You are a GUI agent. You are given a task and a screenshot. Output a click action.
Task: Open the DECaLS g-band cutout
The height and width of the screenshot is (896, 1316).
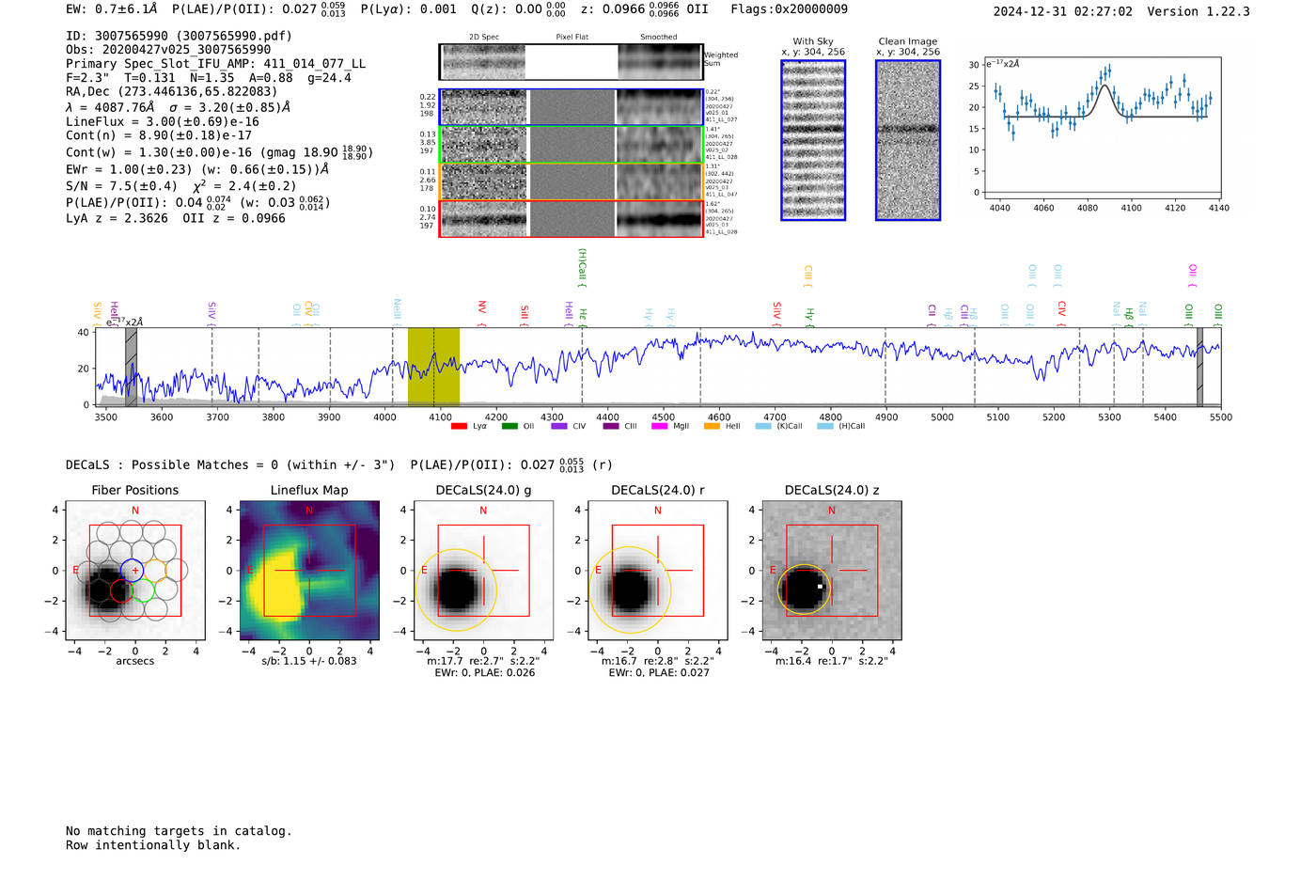[x=483, y=570]
